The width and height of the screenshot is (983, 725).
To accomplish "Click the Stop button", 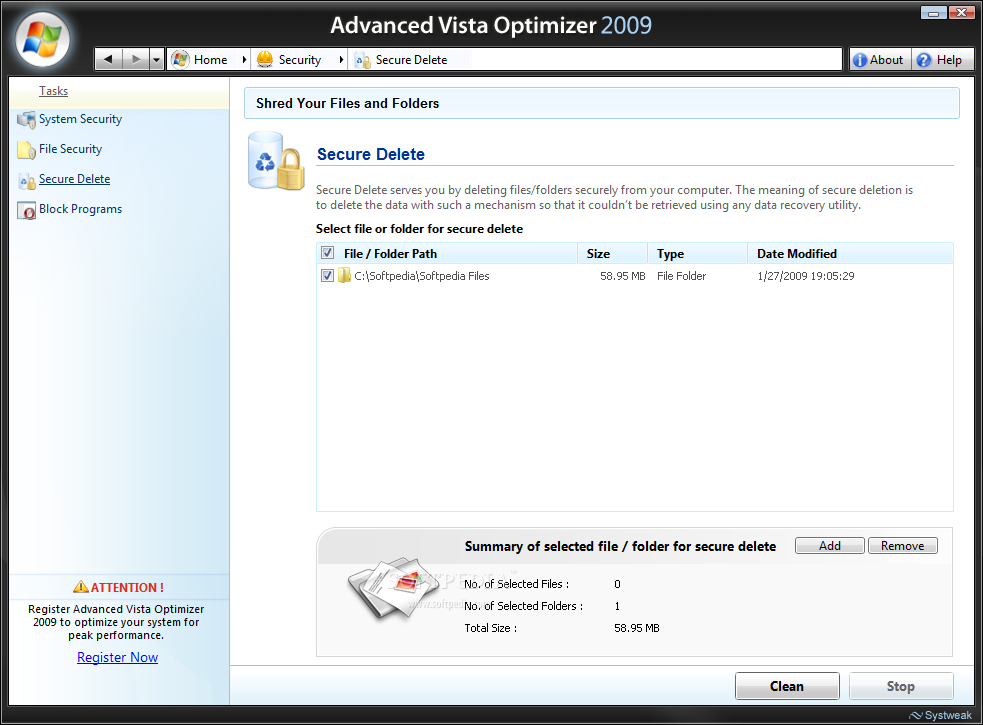I will [x=901, y=686].
